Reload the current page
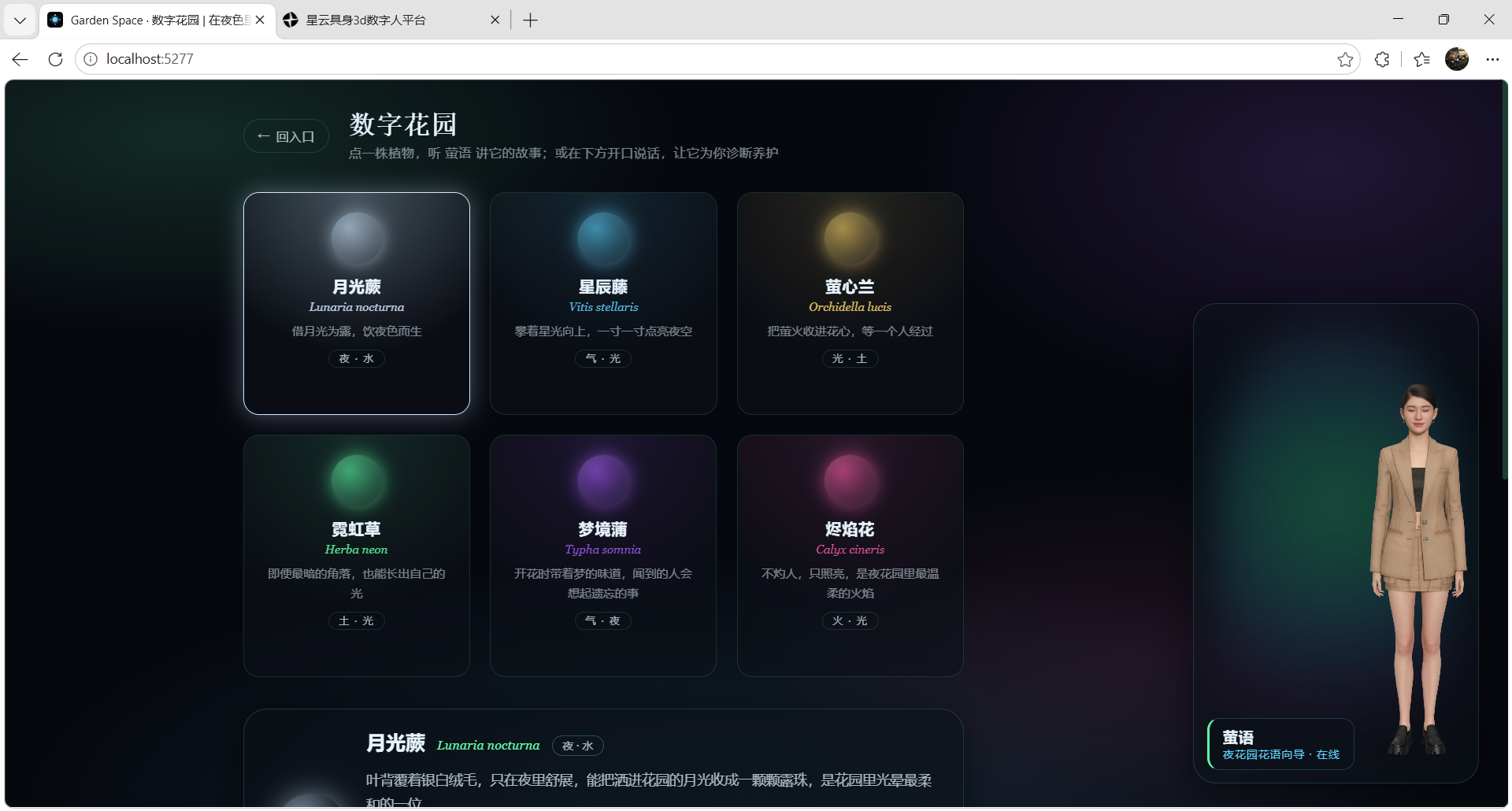Viewport: 1512px width, 811px height. click(x=55, y=59)
